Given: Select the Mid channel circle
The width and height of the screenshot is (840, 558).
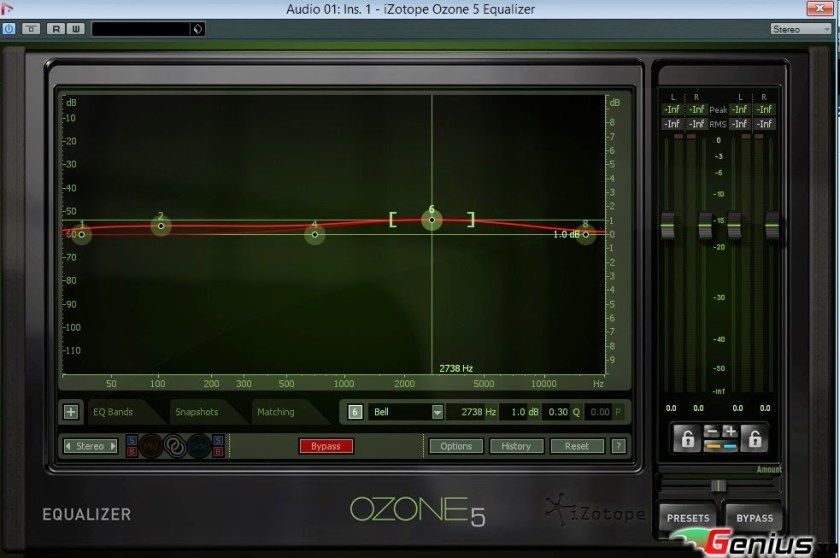Looking at the screenshot, I should 151,446.
